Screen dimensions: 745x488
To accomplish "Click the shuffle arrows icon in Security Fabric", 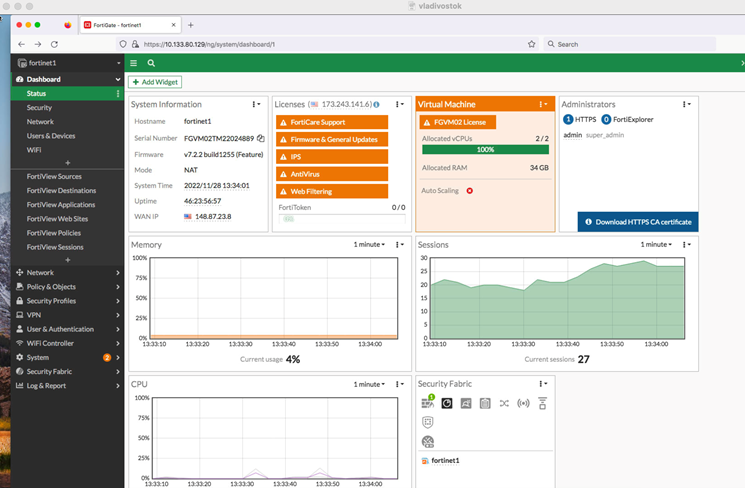I will (504, 403).
